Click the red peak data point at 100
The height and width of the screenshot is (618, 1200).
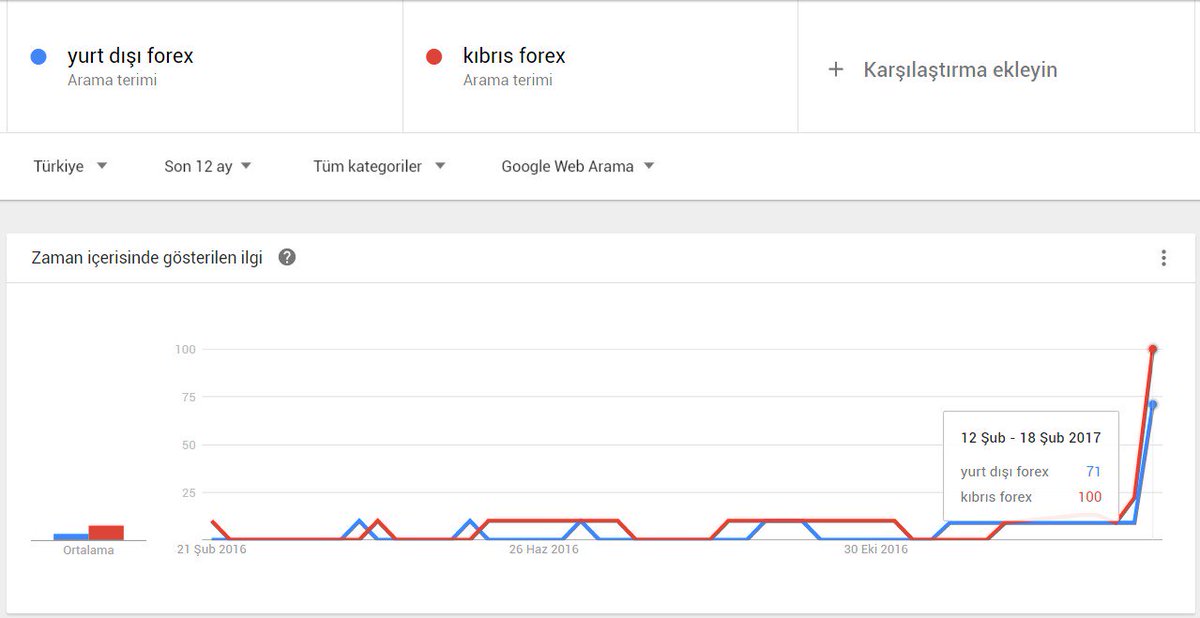(x=1153, y=349)
